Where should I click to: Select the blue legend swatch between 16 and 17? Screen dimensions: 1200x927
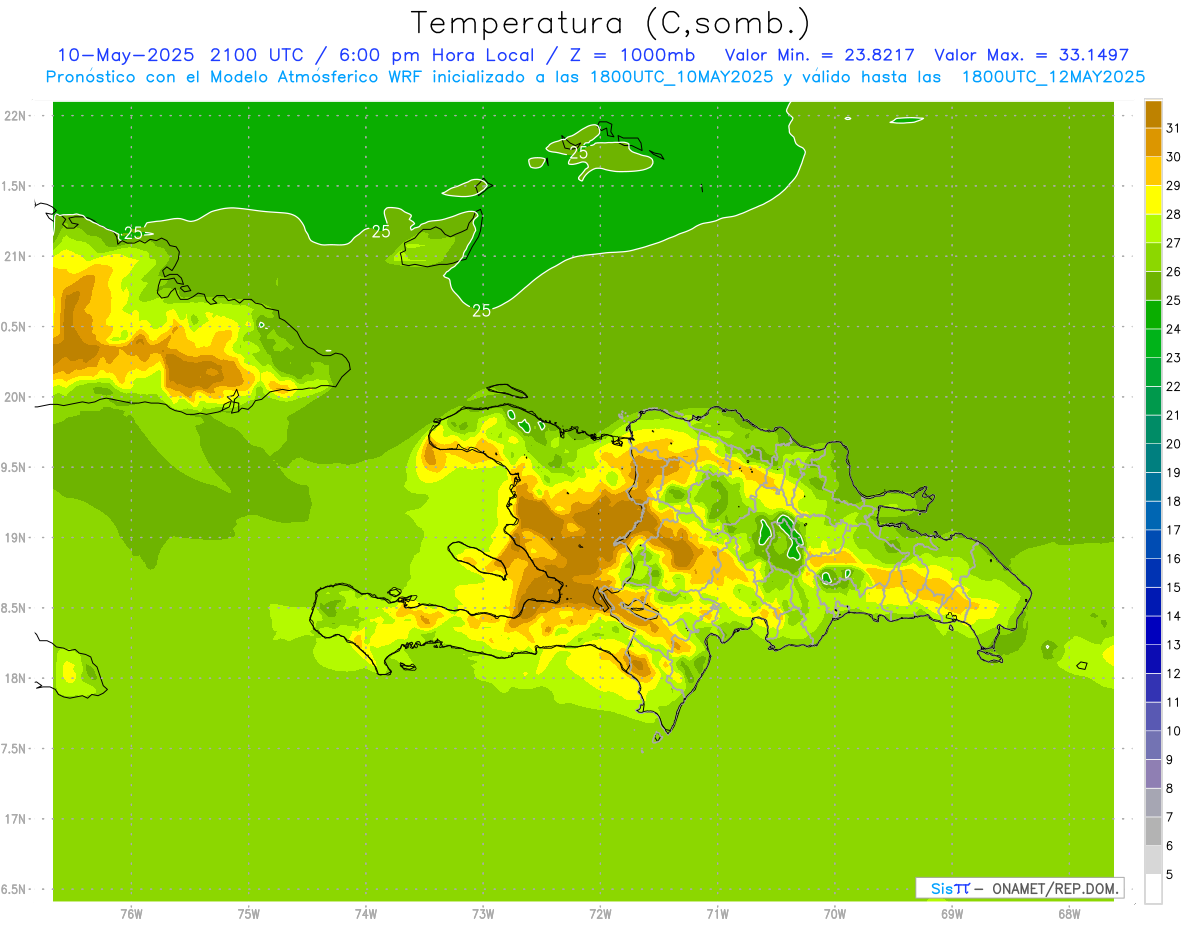click(1153, 544)
